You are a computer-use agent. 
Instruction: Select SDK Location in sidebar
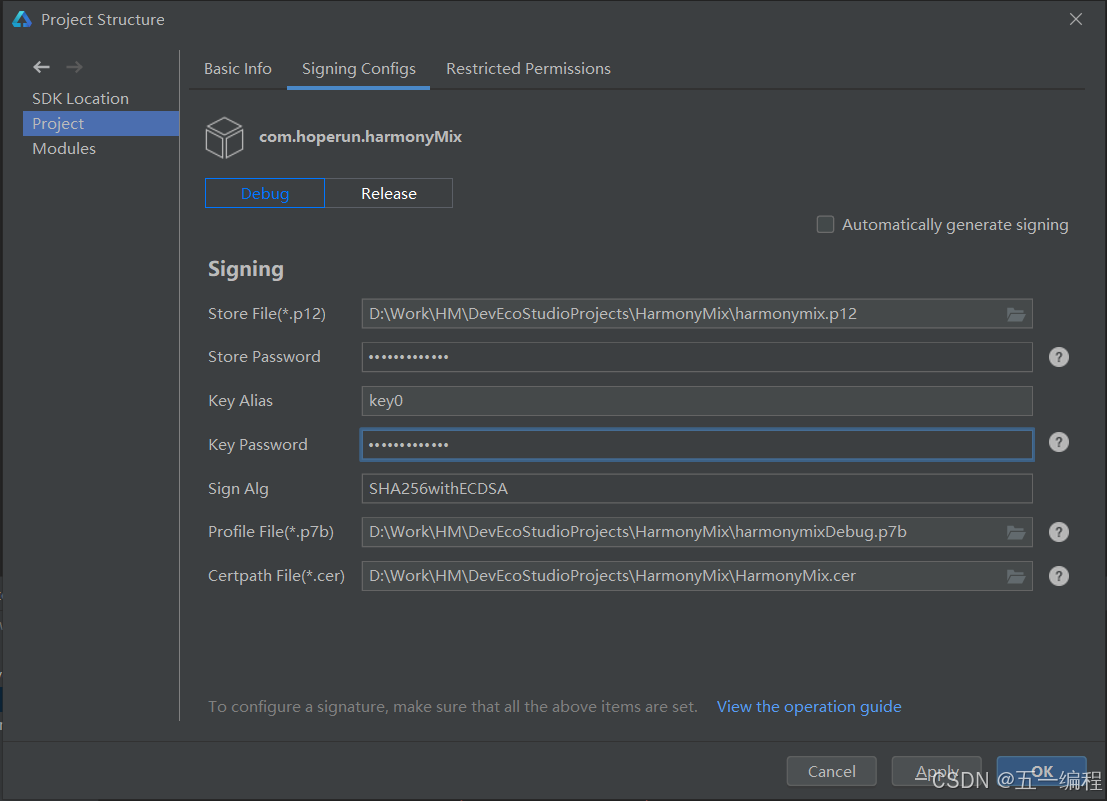click(x=80, y=99)
